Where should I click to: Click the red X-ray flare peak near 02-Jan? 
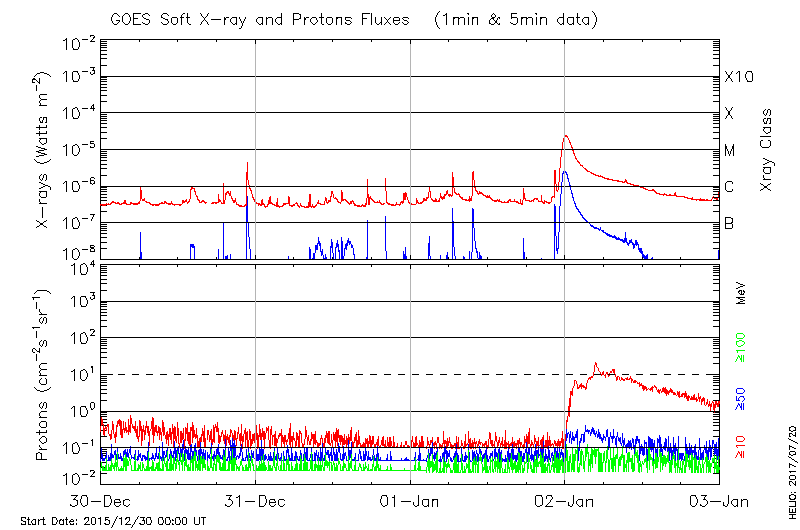click(x=567, y=136)
